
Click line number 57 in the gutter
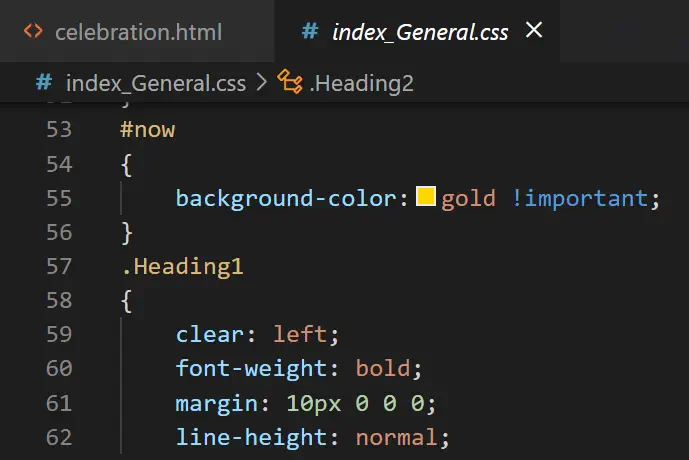[x=59, y=266]
